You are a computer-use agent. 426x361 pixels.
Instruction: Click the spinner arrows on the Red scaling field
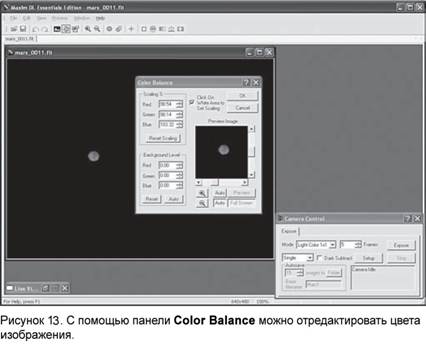pos(180,104)
